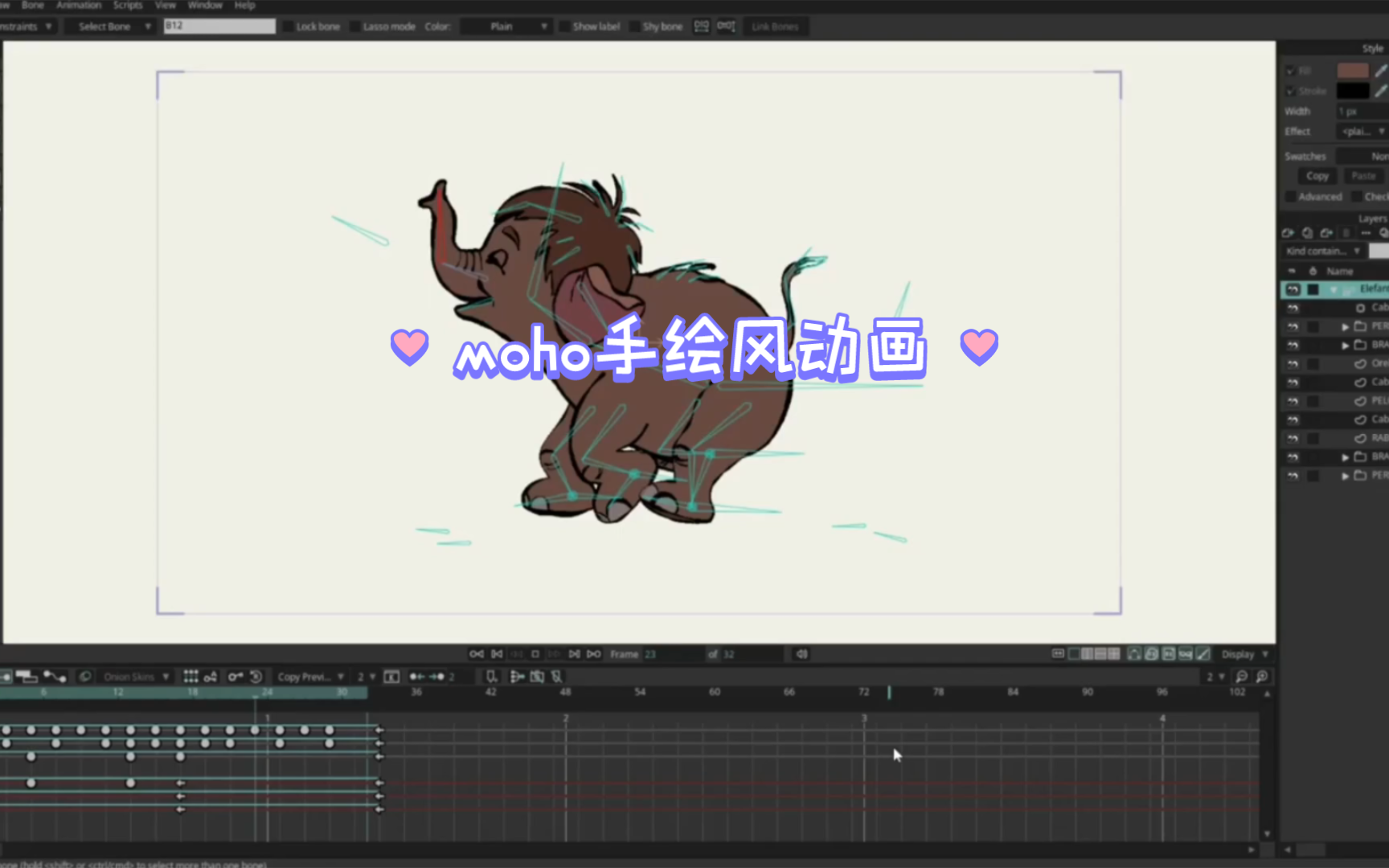This screenshot has width=1389, height=868.
Task: Click the Link Bones button
Action: point(775,27)
